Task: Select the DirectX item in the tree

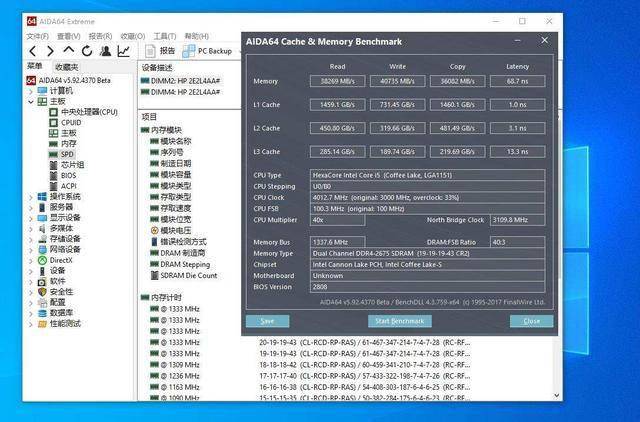Action: [x=62, y=259]
